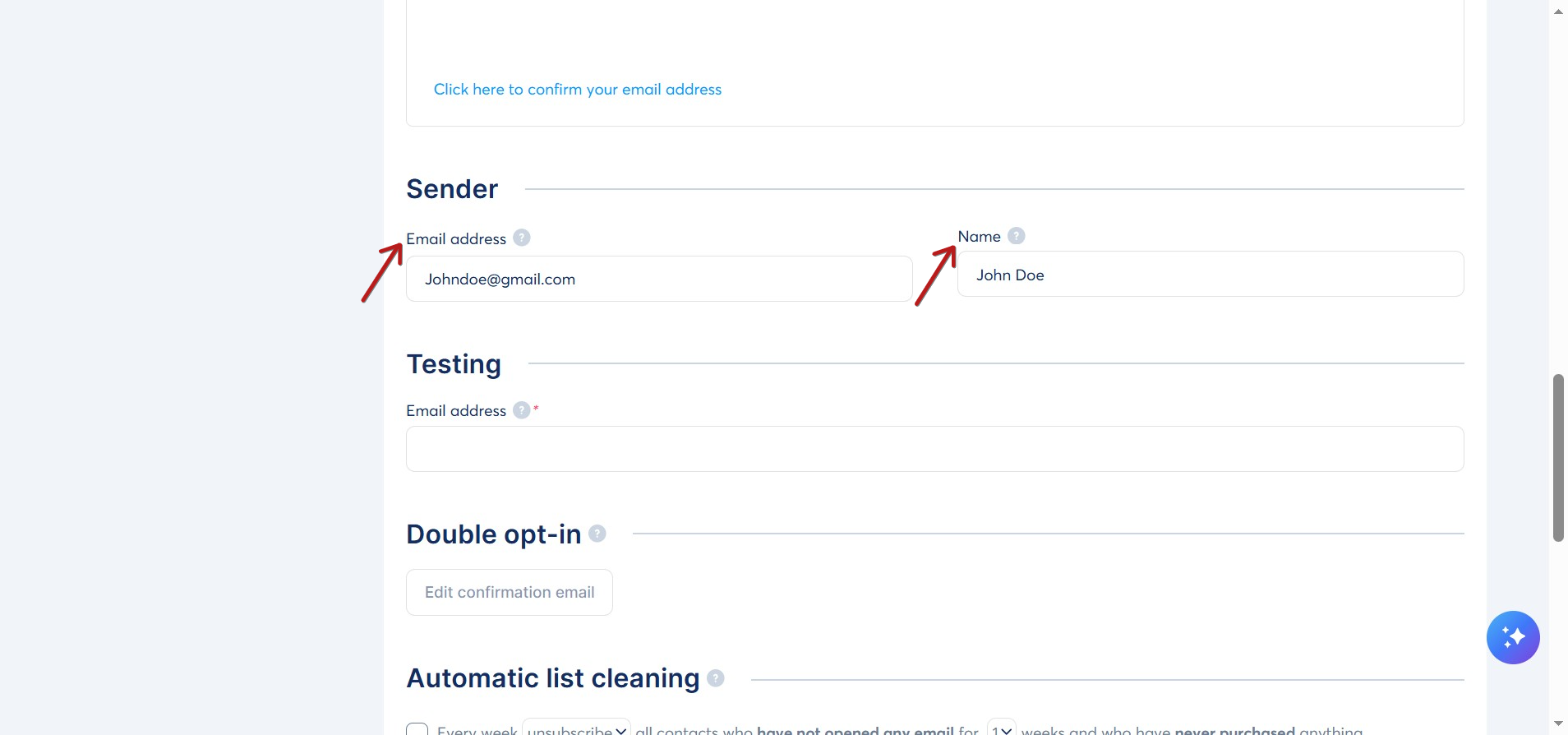Open the Double opt-in help tooltip icon
The width and height of the screenshot is (1568, 735).
pyautogui.click(x=597, y=534)
